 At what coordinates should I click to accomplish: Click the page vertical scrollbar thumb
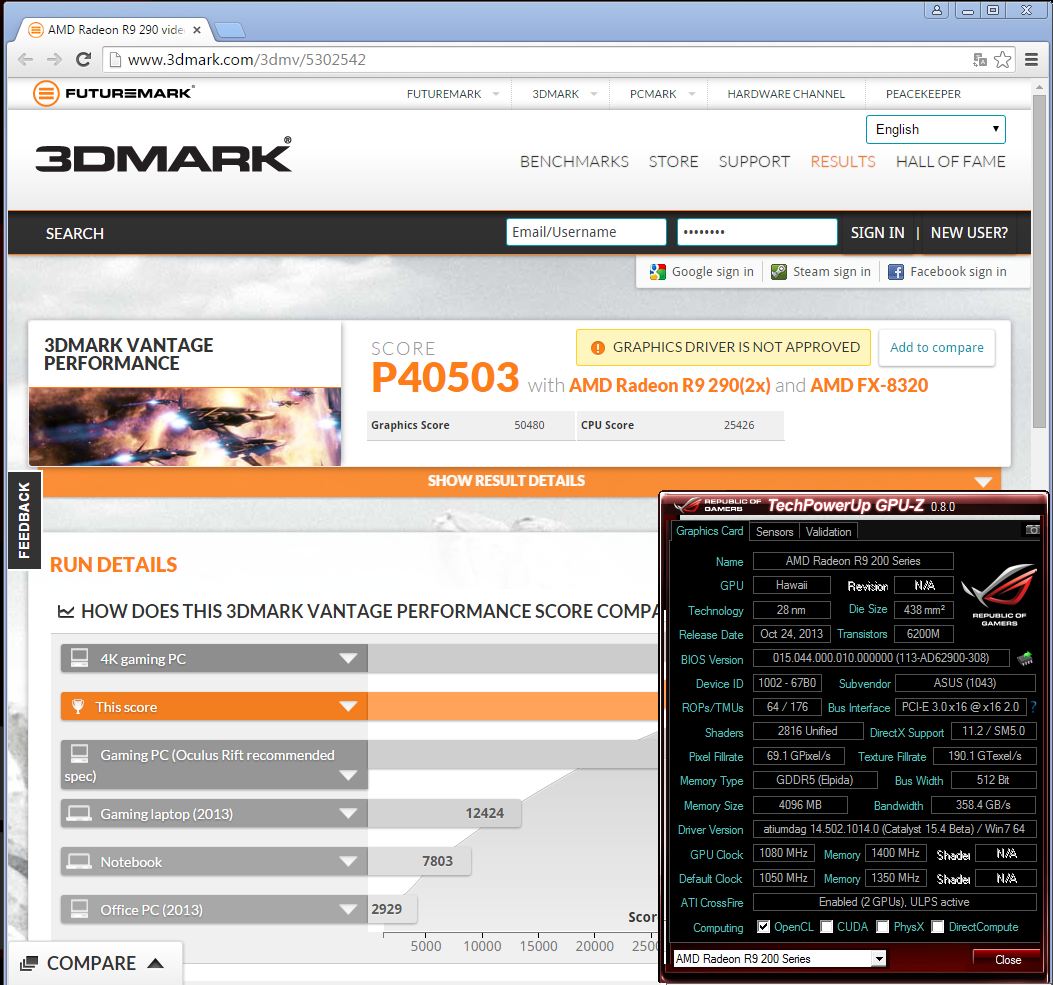(1039, 261)
